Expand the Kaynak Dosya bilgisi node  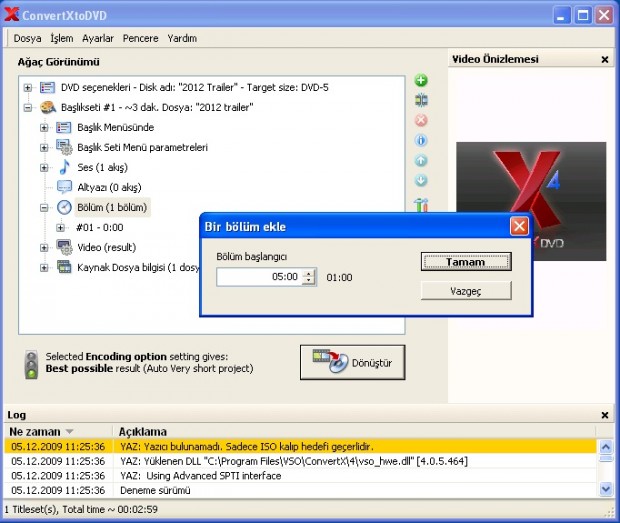pos(44,268)
